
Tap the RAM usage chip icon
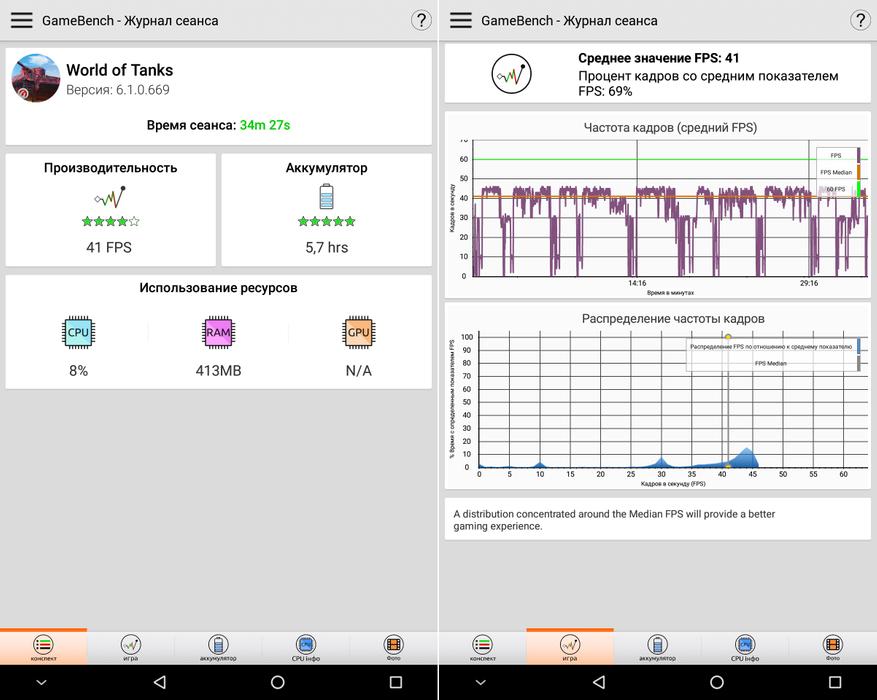tap(218, 332)
